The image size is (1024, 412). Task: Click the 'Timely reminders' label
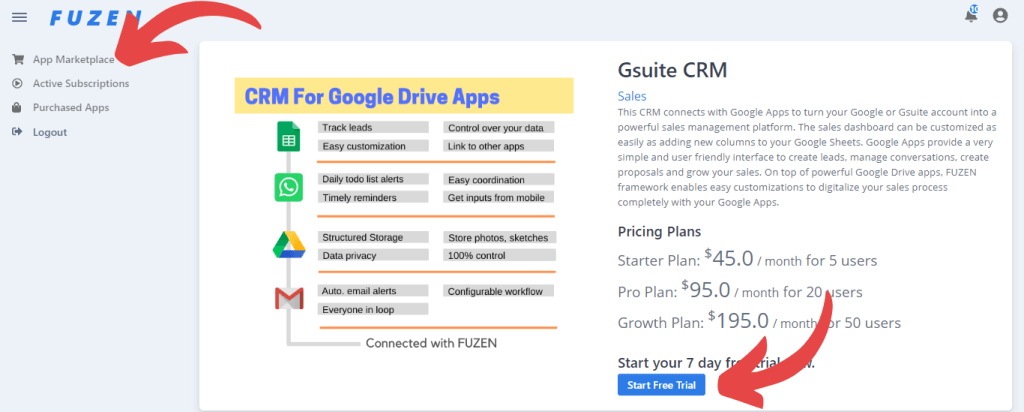point(373,197)
